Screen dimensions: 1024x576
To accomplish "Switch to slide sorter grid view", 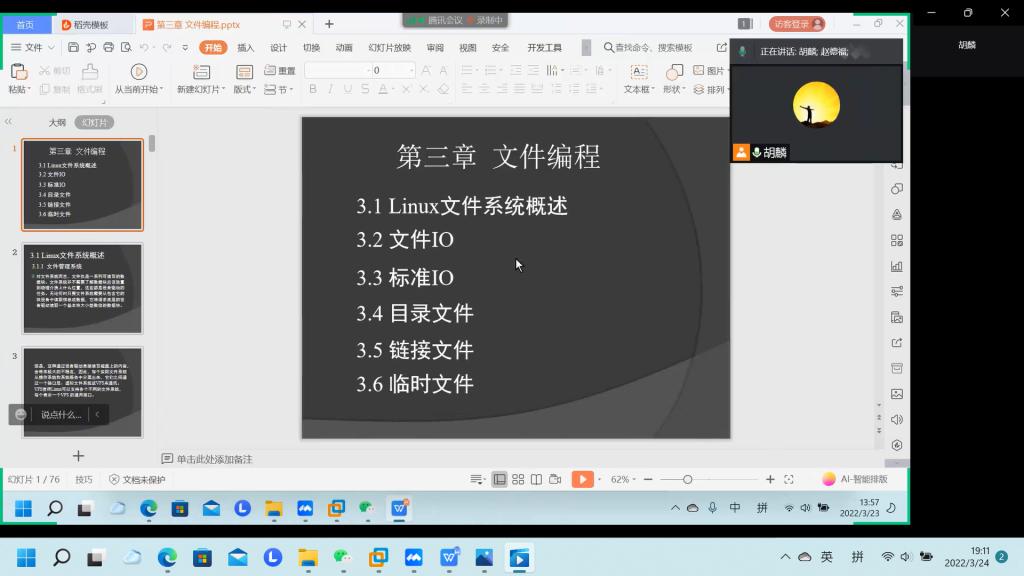I will pos(518,480).
